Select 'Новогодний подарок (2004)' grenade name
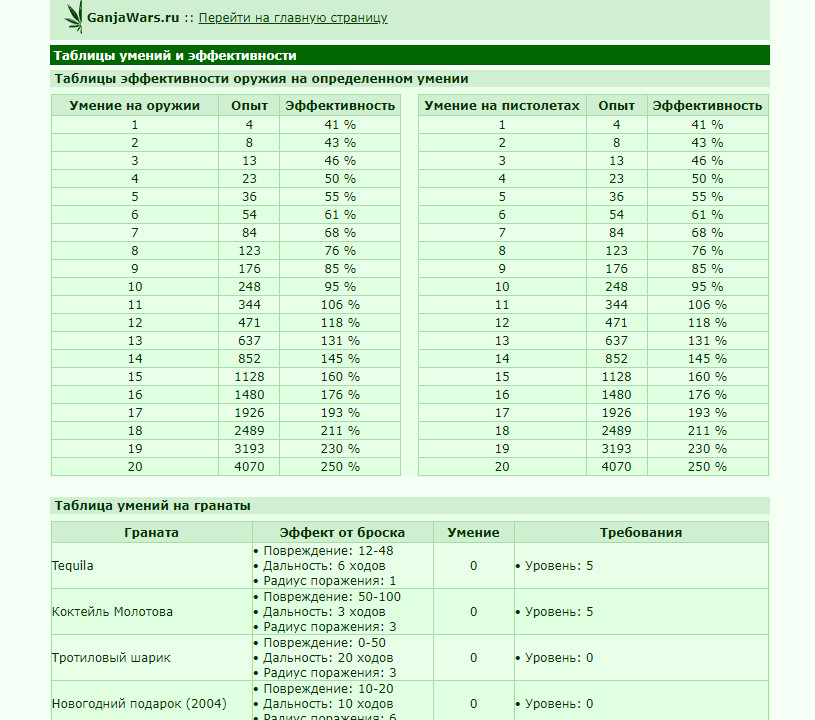Screen dimensions: 815x720 (139, 704)
